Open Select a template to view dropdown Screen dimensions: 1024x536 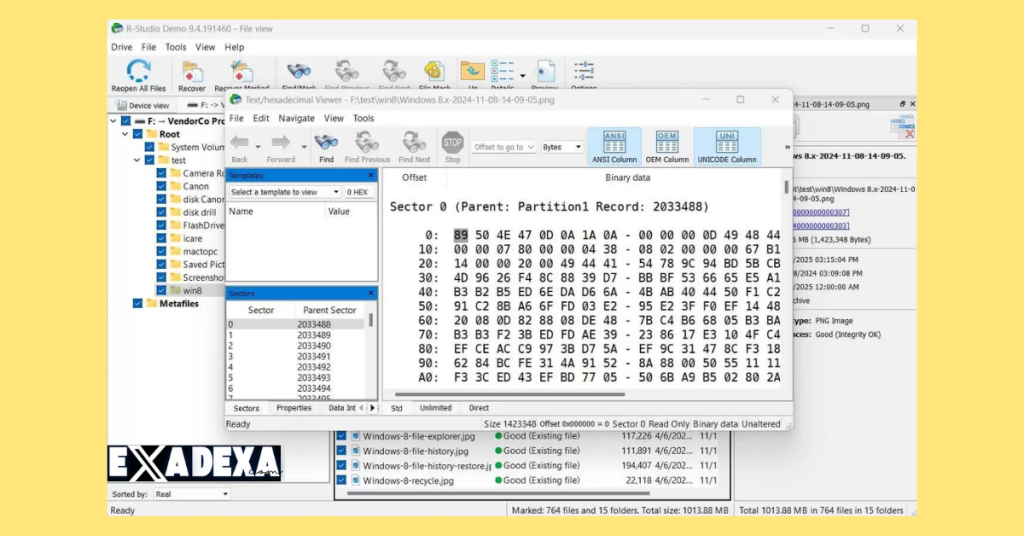point(284,192)
